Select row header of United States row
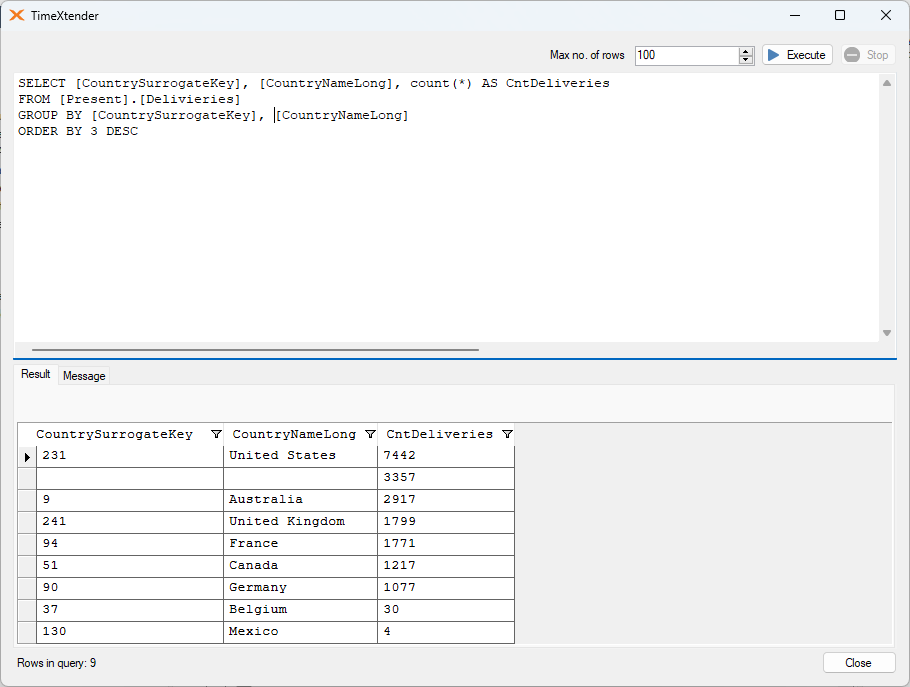The image size is (910, 687). coord(27,456)
